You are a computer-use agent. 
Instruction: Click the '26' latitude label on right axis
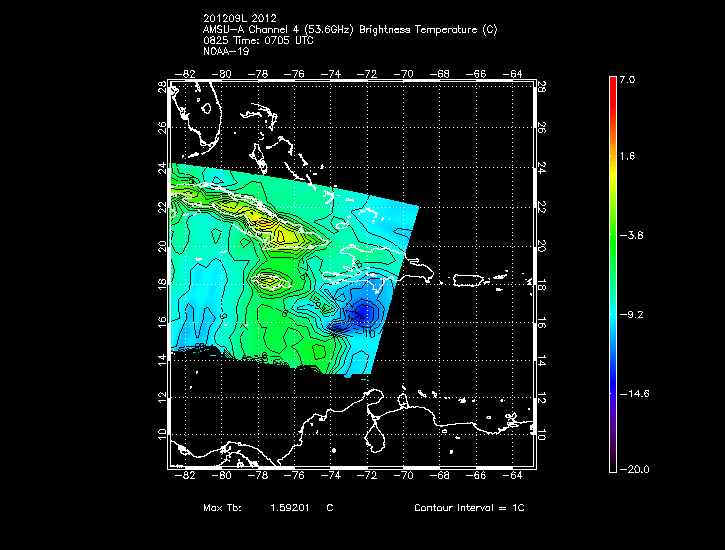(x=542, y=128)
